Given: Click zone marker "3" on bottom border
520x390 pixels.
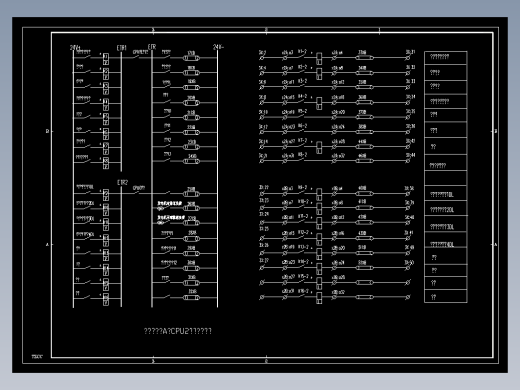Looking at the screenshot, I should (153, 361).
